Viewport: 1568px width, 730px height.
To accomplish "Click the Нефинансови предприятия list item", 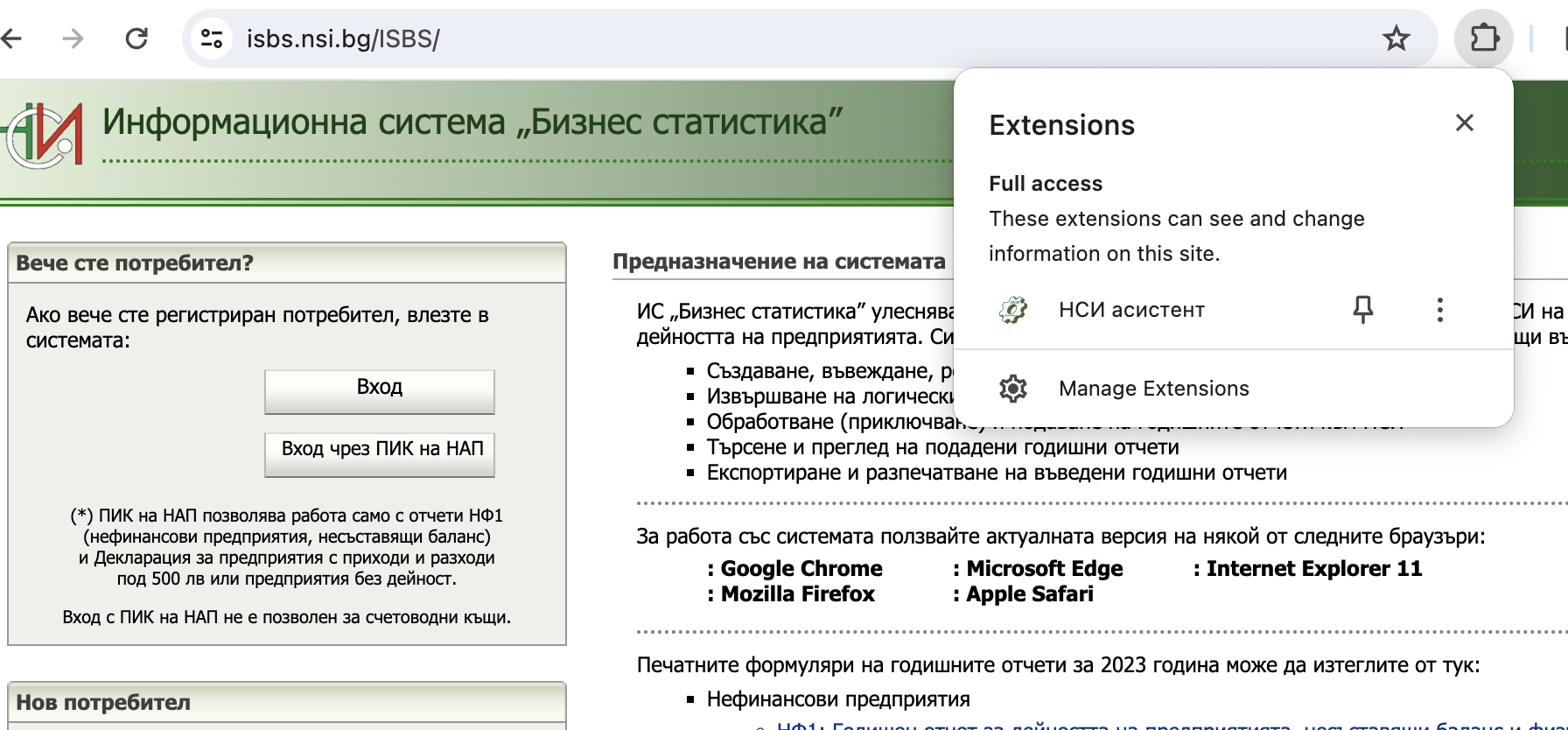I will click(x=838, y=699).
